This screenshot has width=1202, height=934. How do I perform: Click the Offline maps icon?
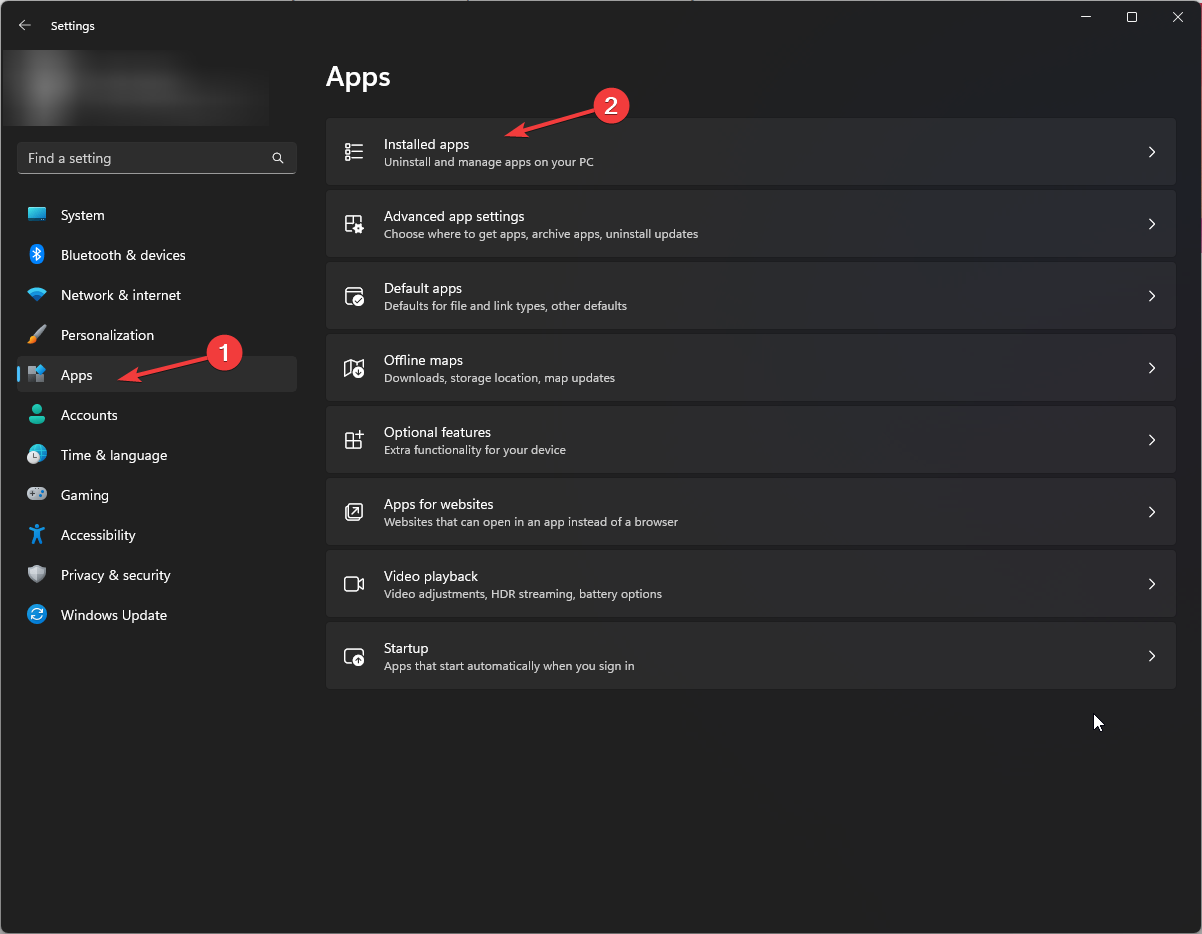pos(354,368)
